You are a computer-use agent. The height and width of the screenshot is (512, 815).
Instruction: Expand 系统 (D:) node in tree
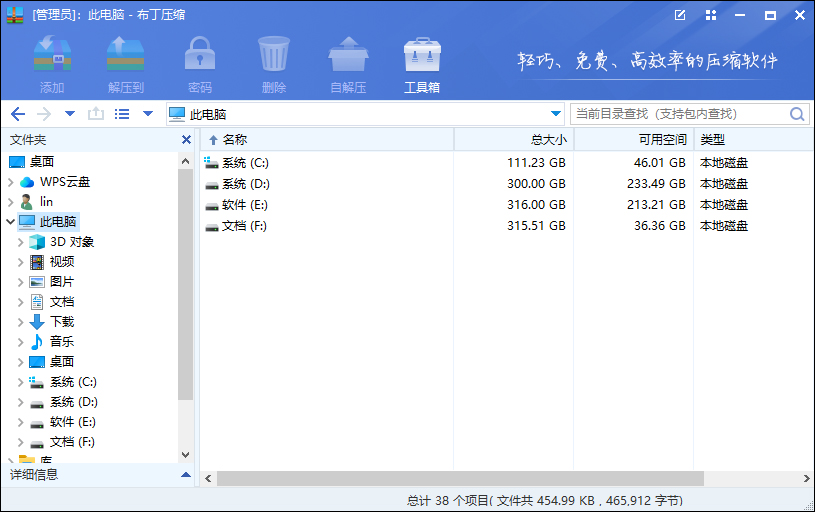[20, 402]
